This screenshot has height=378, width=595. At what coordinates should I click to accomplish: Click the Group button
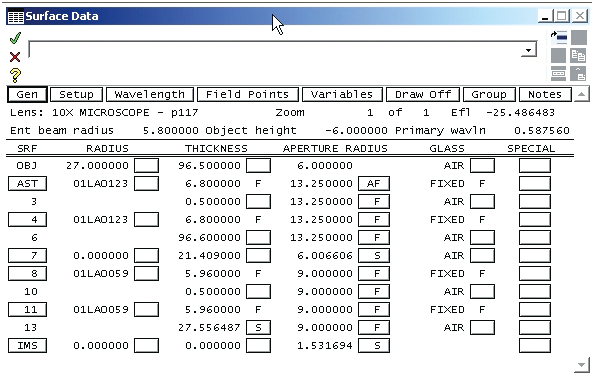pyautogui.click(x=489, y=94)
